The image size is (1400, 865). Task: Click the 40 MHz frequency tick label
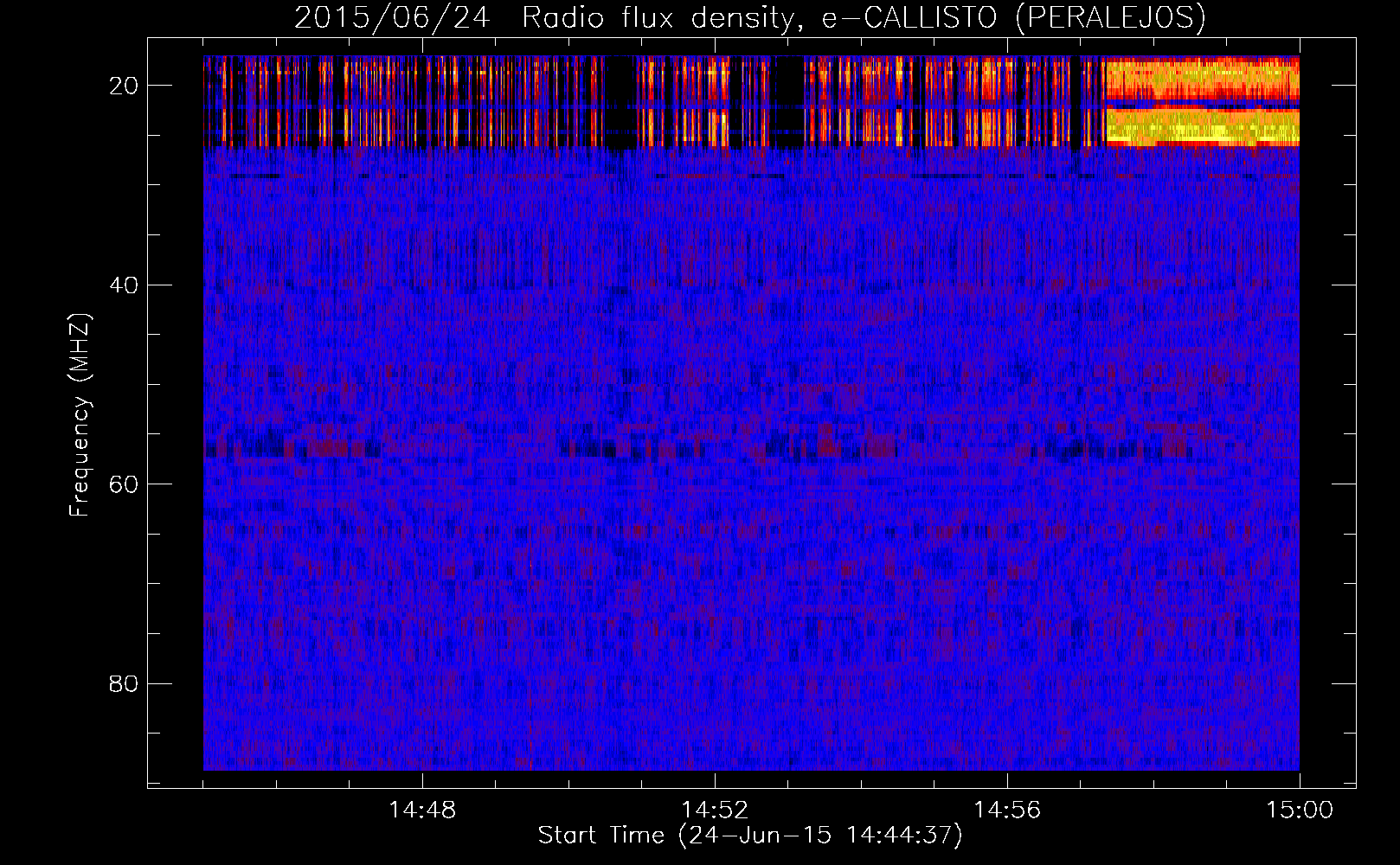tap(124, 285)
